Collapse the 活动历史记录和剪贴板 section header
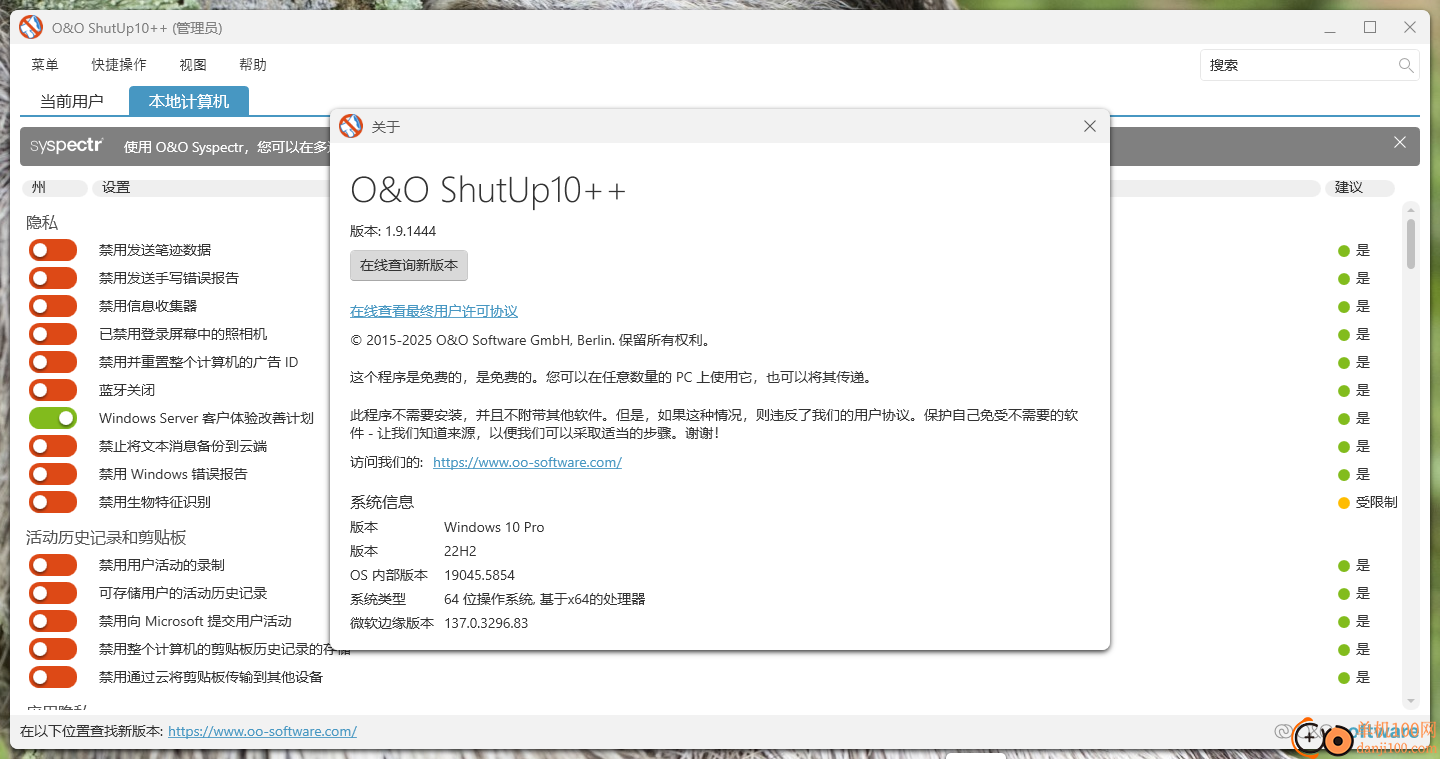The width and height of the screenshot is (1440, 759). [x=106, y=537]
